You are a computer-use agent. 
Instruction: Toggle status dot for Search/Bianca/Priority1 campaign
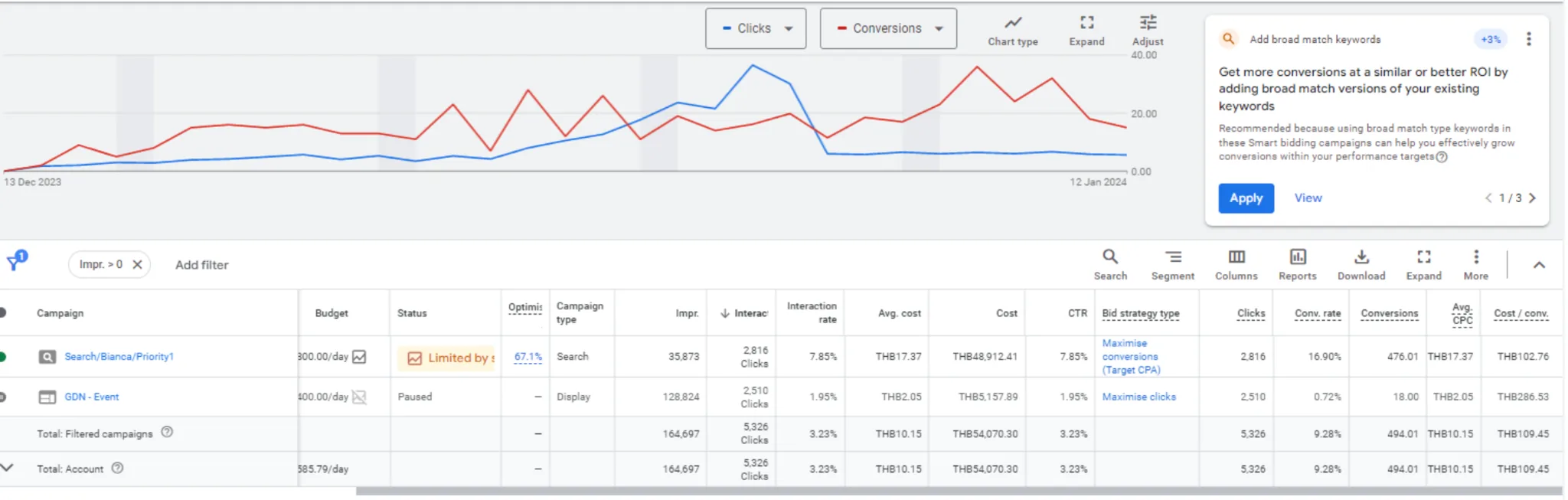(x=3, y=357)
